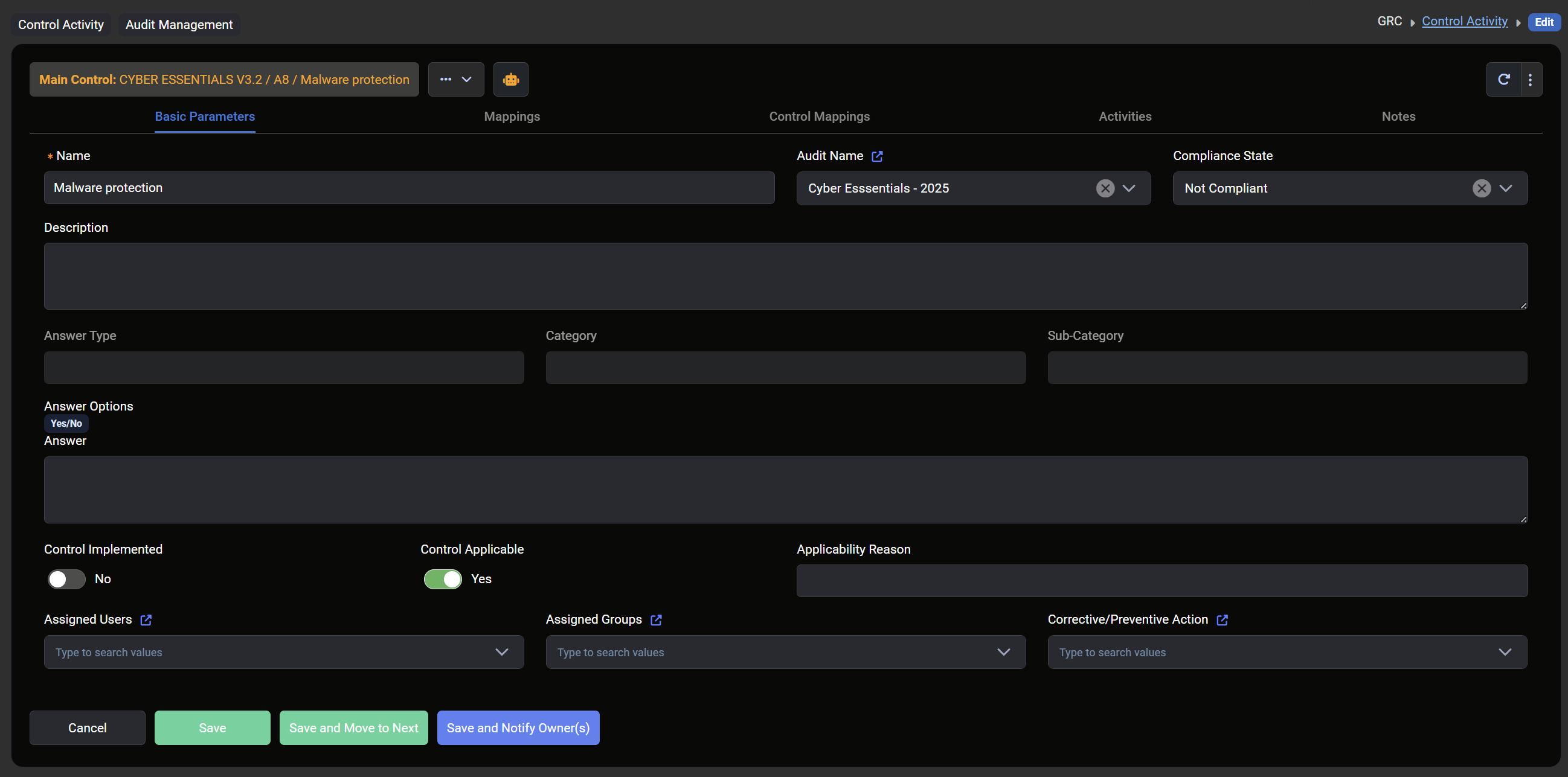Click the Save and Notify Owner(s) button
1568x777 pixels.
[518, 727]
